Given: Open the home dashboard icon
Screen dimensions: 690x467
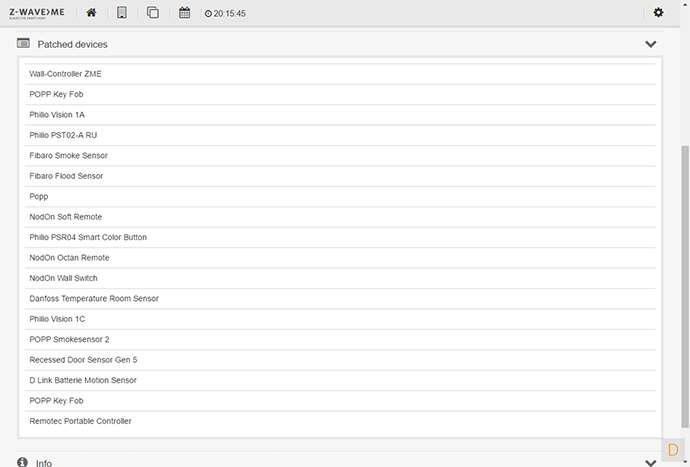Looking at the screenshot, I should click(x=91, y=13).
